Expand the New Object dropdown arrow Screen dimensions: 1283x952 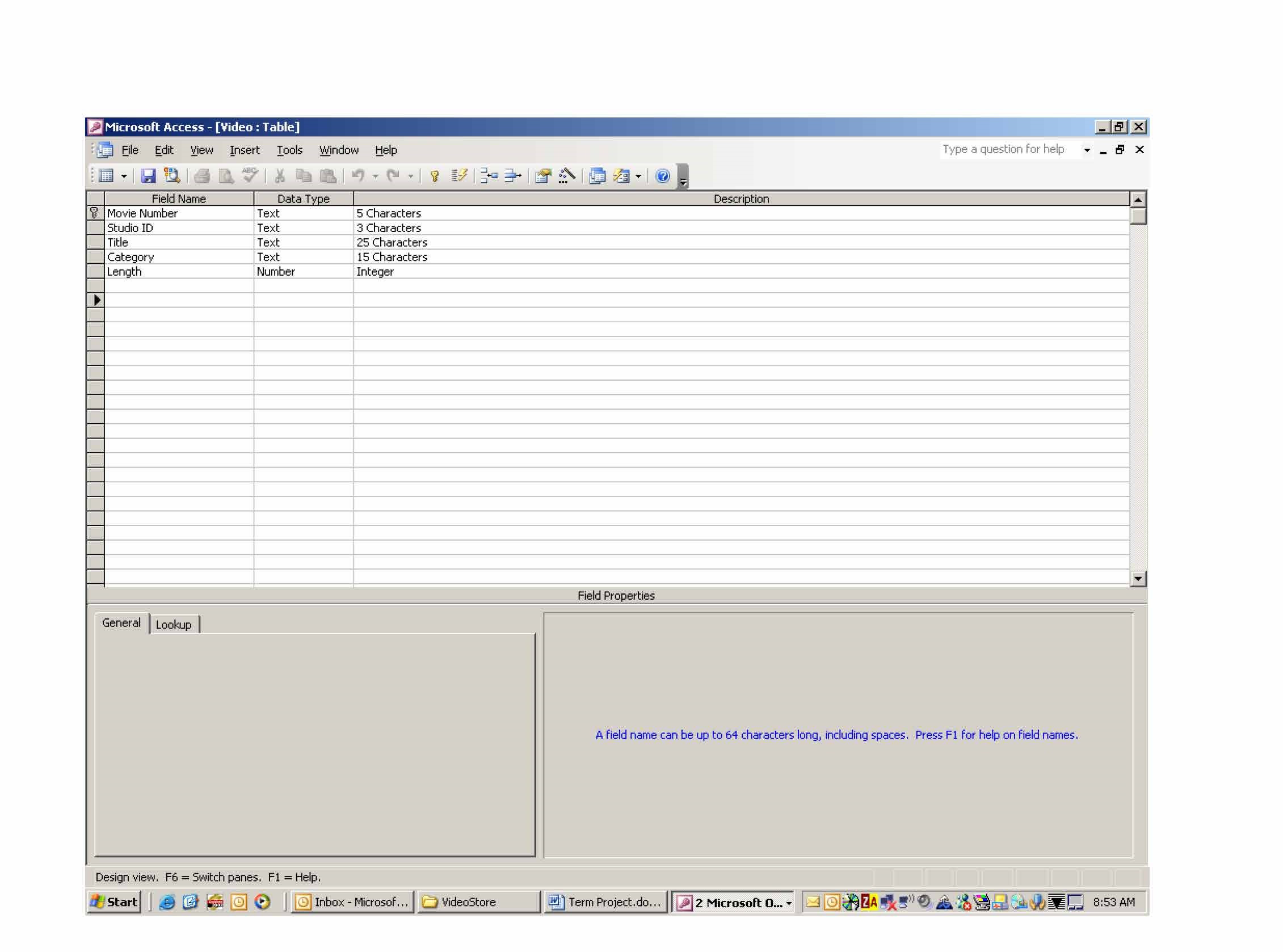(638, 176)
